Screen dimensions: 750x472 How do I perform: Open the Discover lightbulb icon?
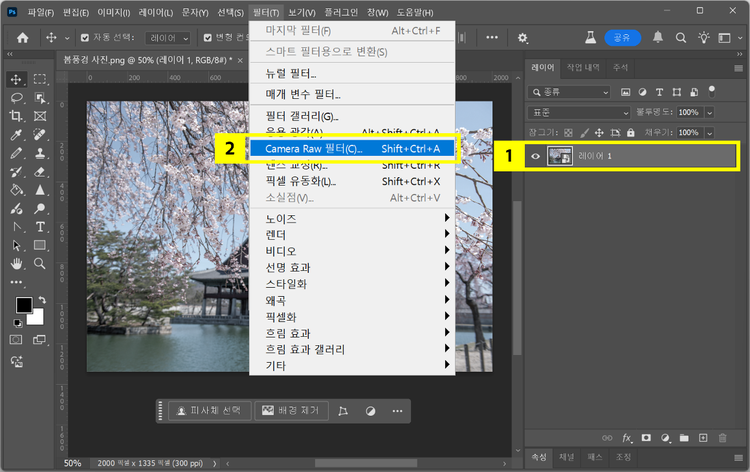(x=704, y=38)
